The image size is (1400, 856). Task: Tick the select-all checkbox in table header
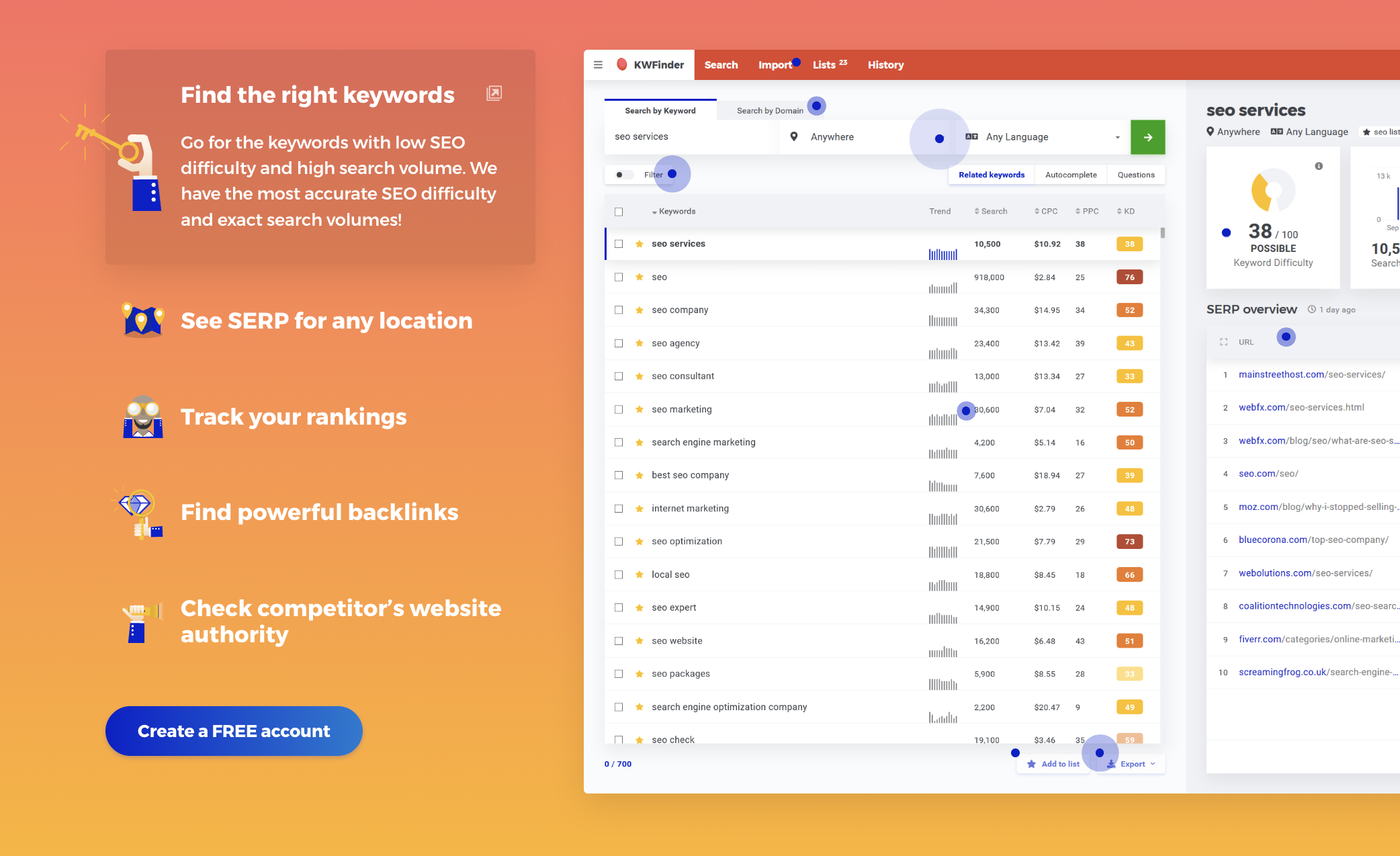[x=619, y=212]
